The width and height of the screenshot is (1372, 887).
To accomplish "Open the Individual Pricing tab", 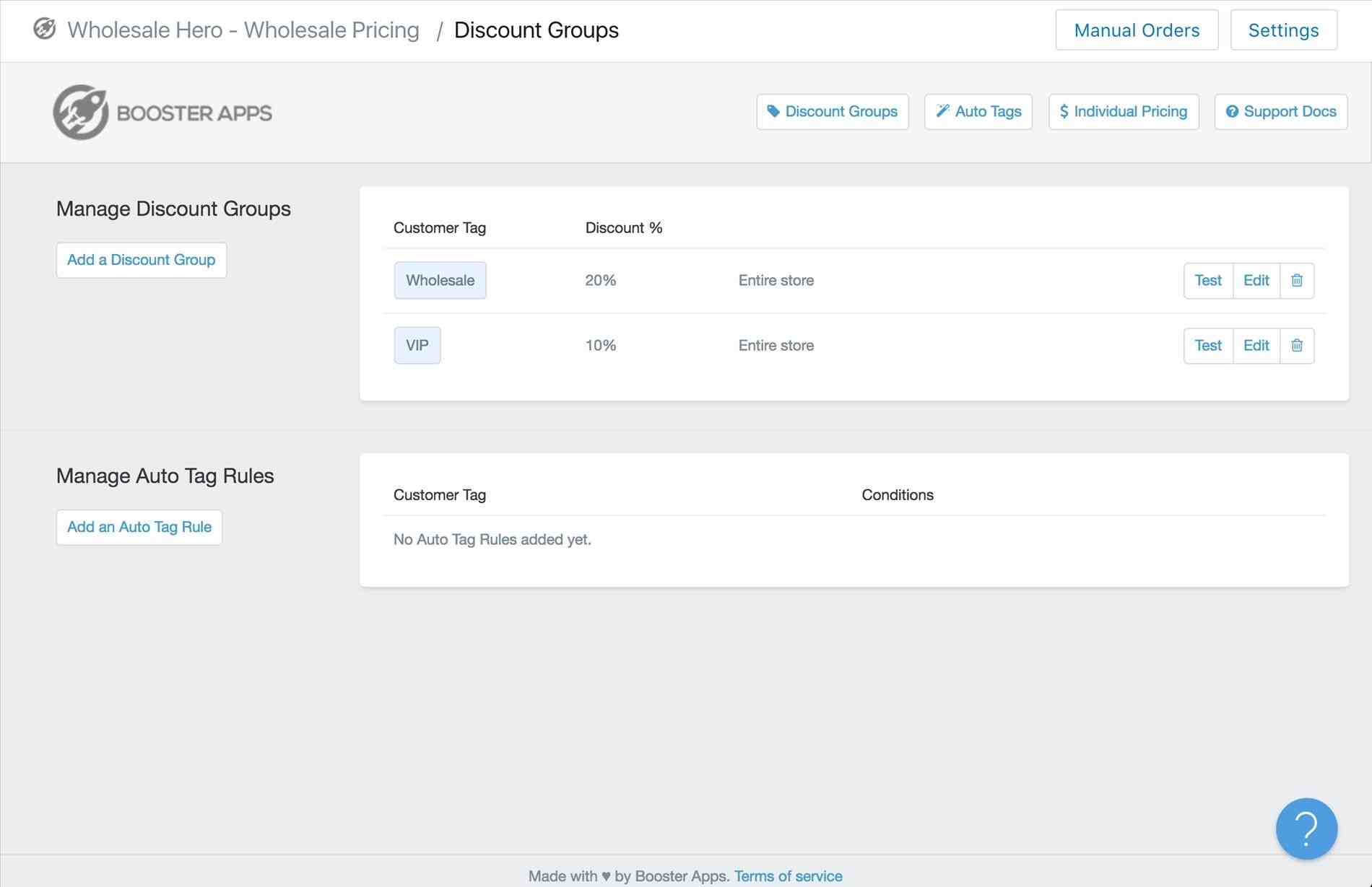I will (1124, 112).
